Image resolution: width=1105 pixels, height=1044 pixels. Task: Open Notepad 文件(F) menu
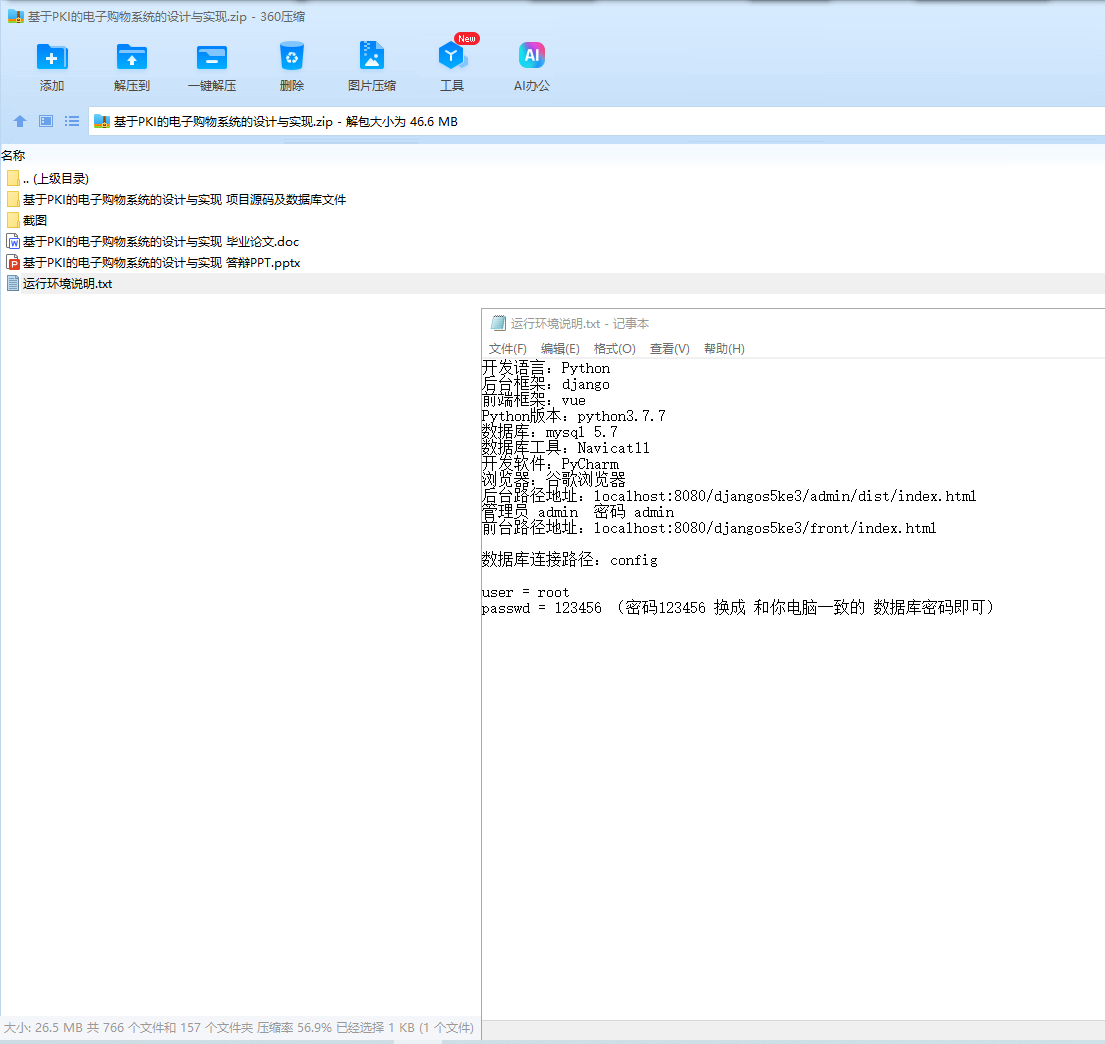(507, 348)
